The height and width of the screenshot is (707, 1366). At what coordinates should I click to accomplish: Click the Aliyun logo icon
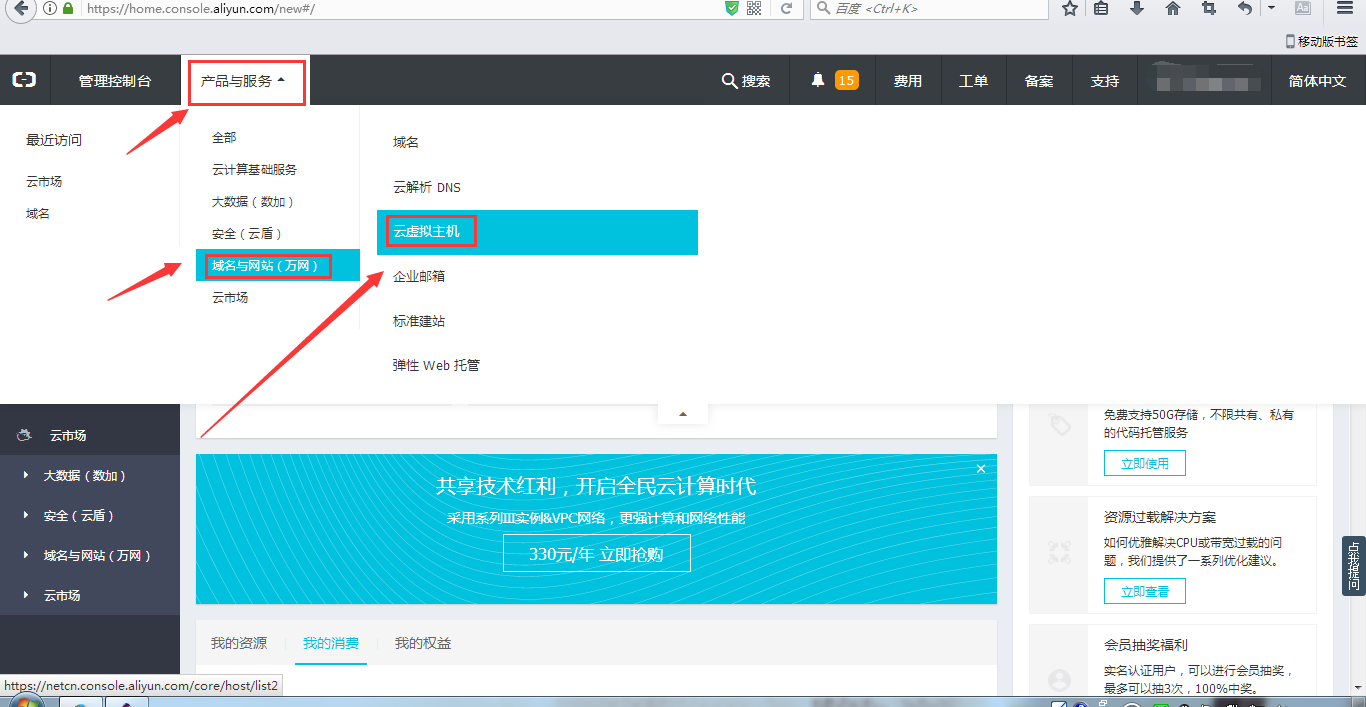(24, 80)
